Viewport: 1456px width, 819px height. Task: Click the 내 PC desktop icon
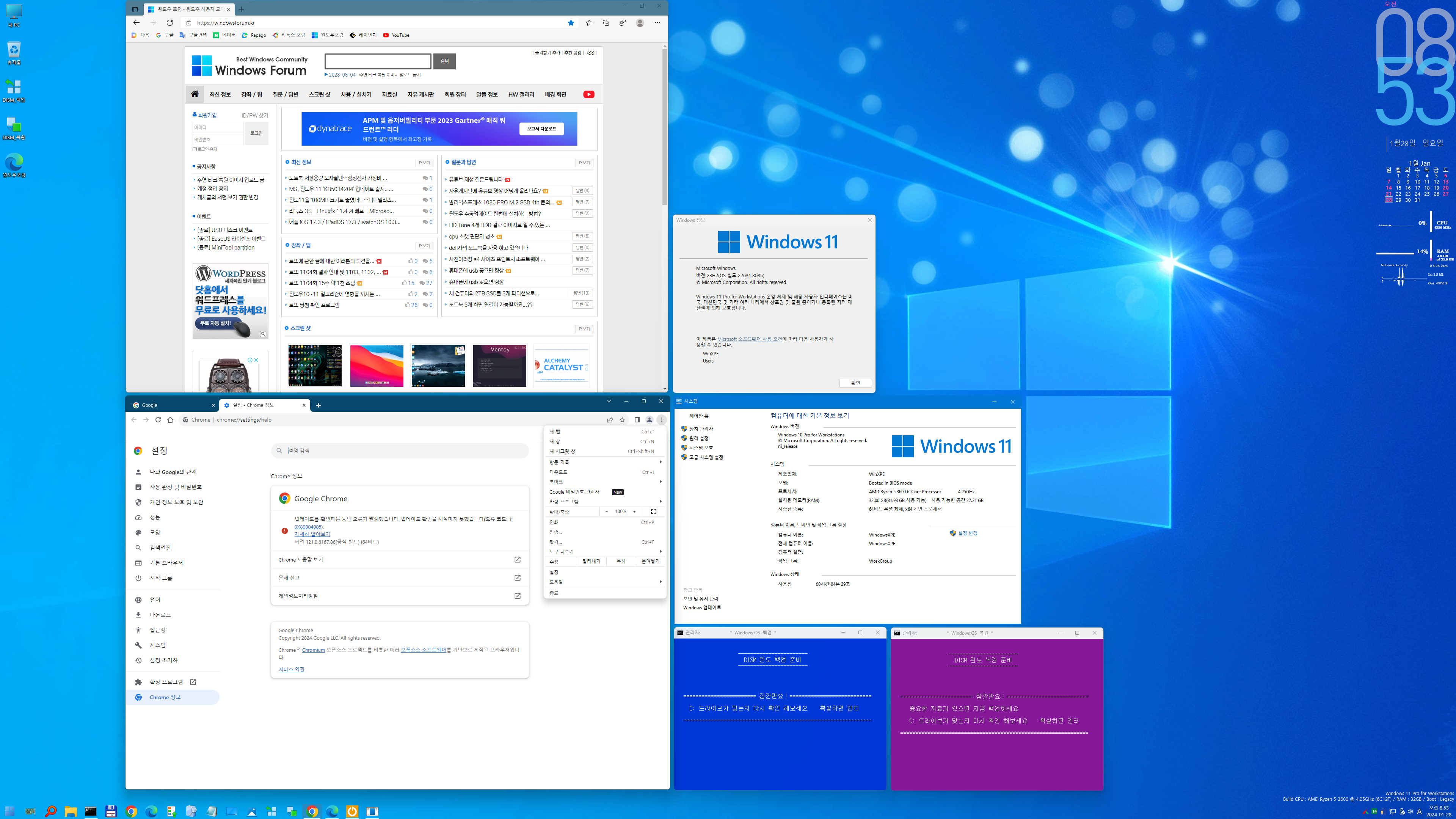click(x=14, y=16)
